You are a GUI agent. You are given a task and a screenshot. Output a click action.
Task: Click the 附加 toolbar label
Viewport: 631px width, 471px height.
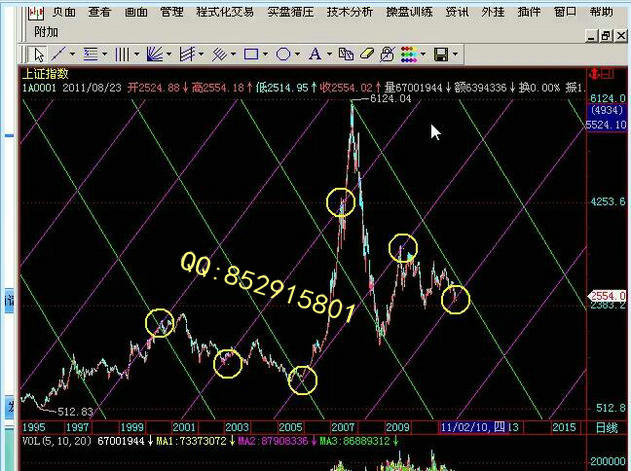tap(45, 31)
